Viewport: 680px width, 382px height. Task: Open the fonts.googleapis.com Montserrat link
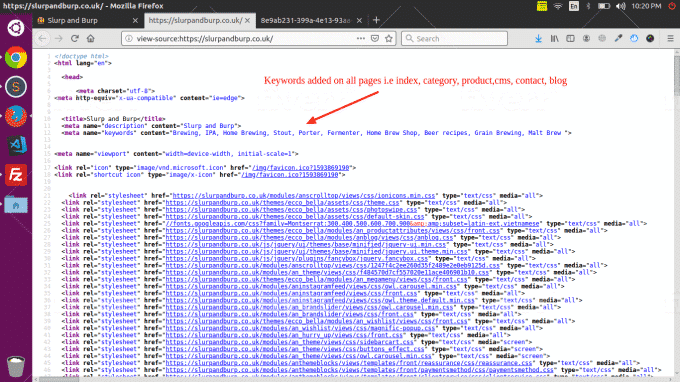[353, 223]
